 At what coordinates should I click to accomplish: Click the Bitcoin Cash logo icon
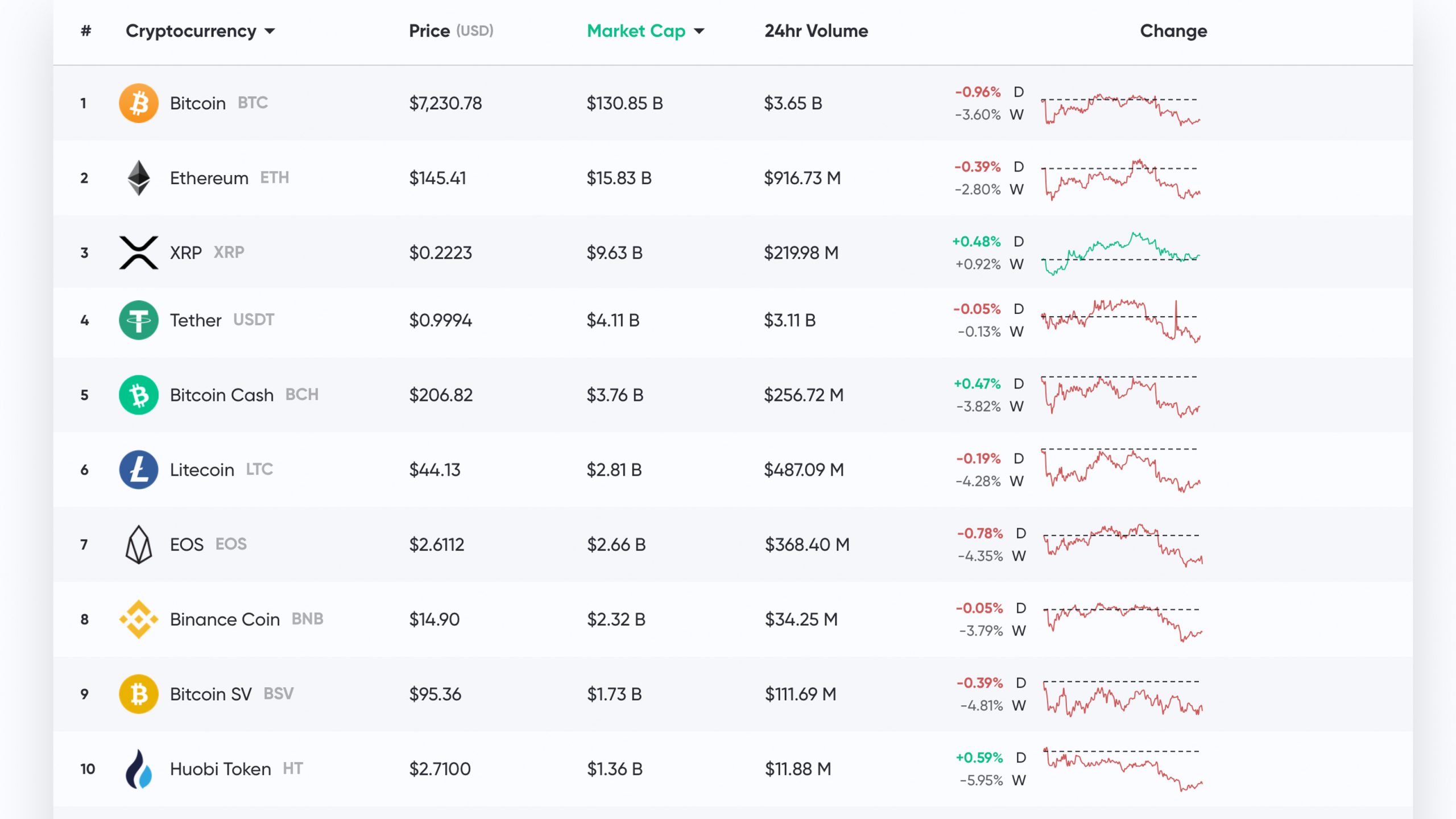point(138,395)
